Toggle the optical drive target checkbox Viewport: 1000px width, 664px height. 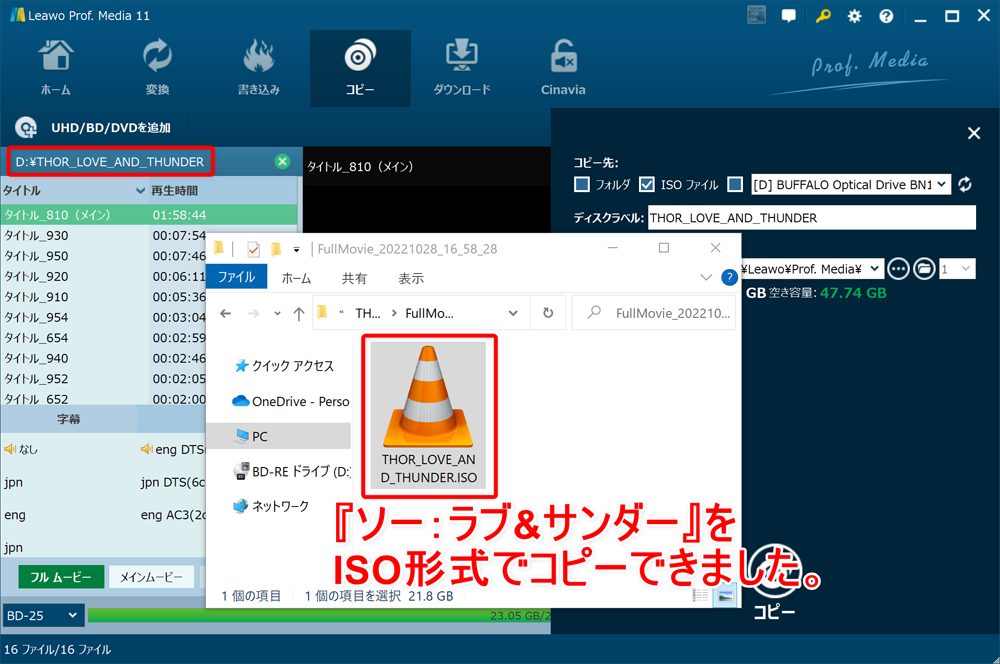pos(735,184)
